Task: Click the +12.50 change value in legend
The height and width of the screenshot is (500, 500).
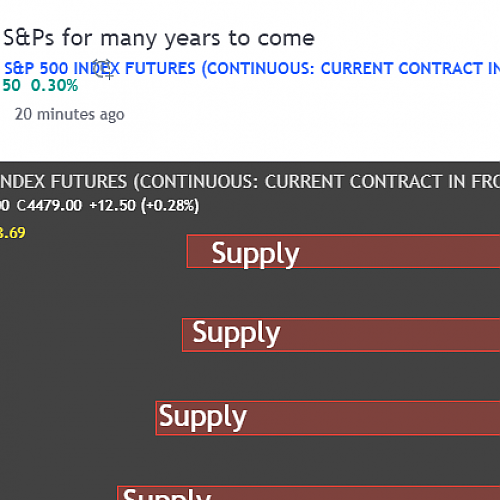Action: click(x=113, y=205)
